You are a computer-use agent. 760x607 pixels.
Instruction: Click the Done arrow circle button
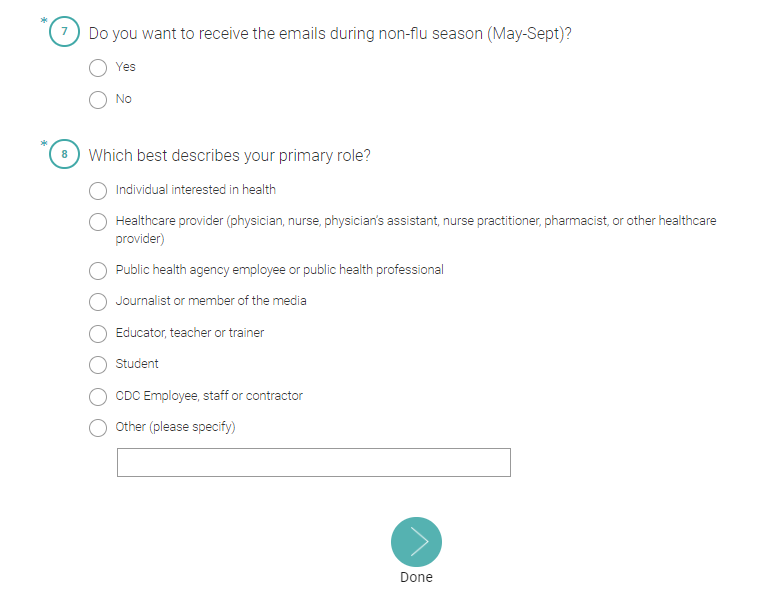[x=416, y=542]
